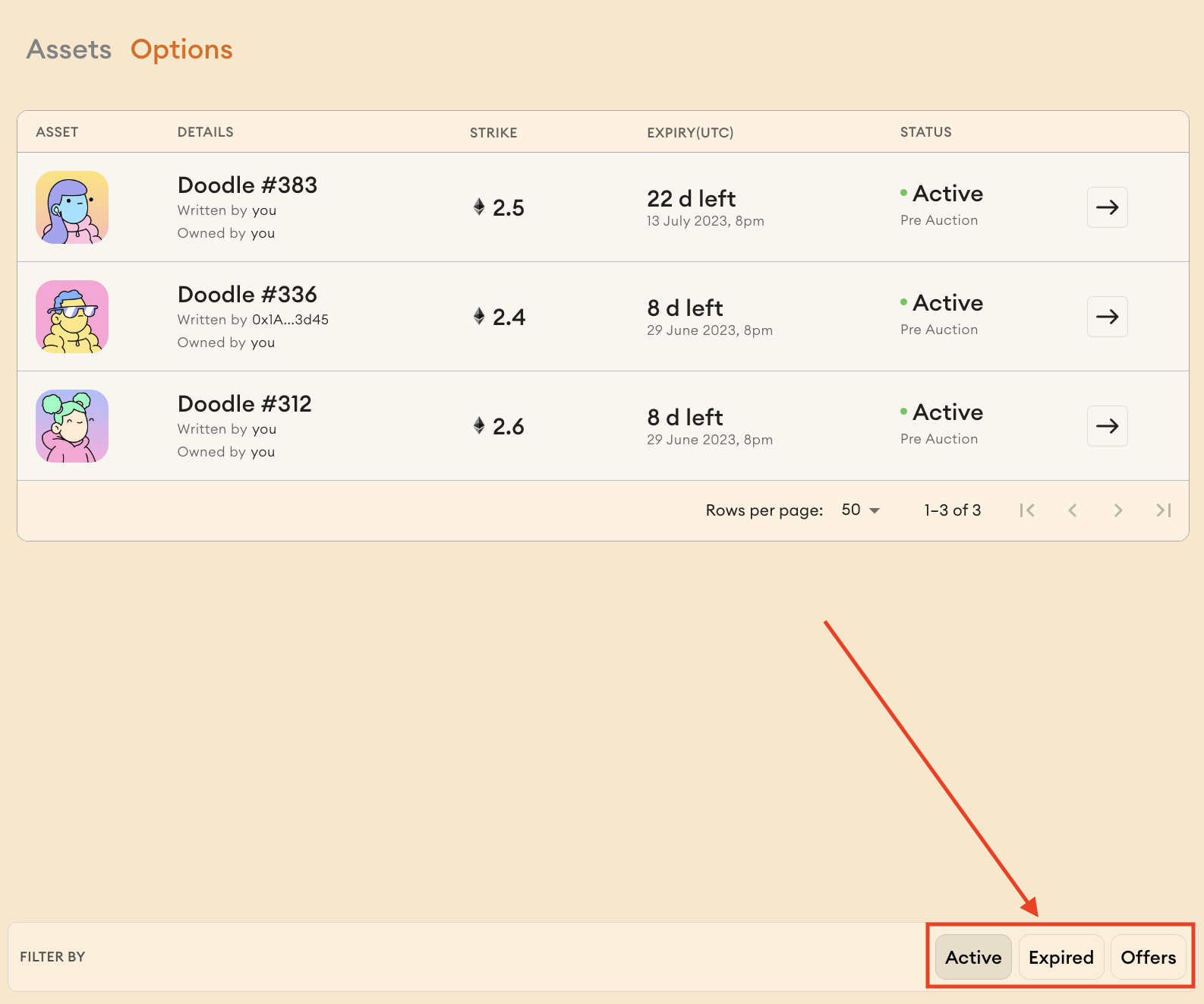Go to first page of table
1204x1004 pixels.
[1027, 510]
